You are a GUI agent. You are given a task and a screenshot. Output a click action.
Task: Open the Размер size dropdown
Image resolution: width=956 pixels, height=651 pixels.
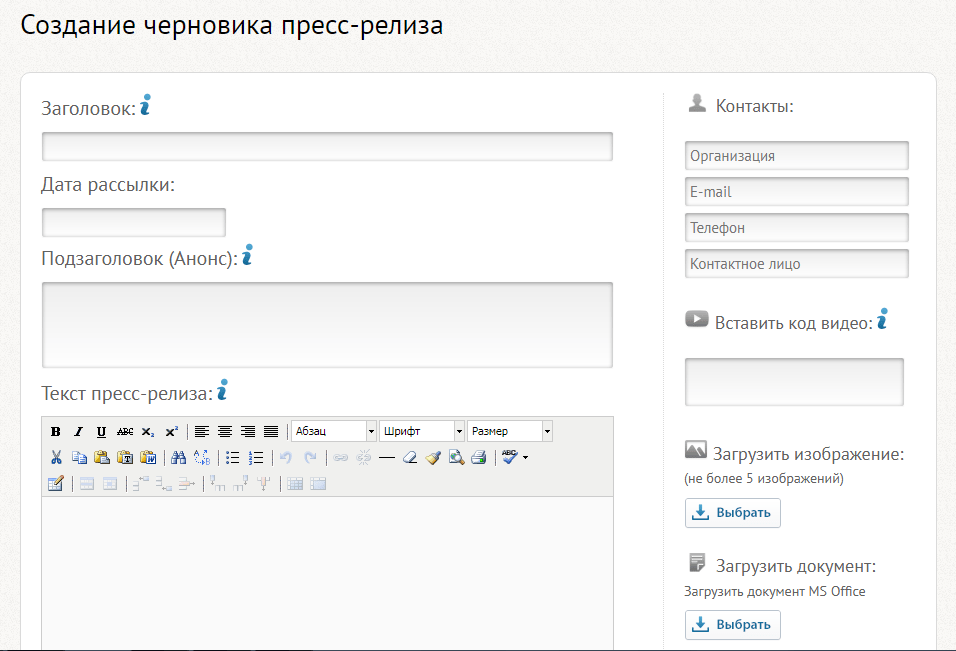[547, 432]
